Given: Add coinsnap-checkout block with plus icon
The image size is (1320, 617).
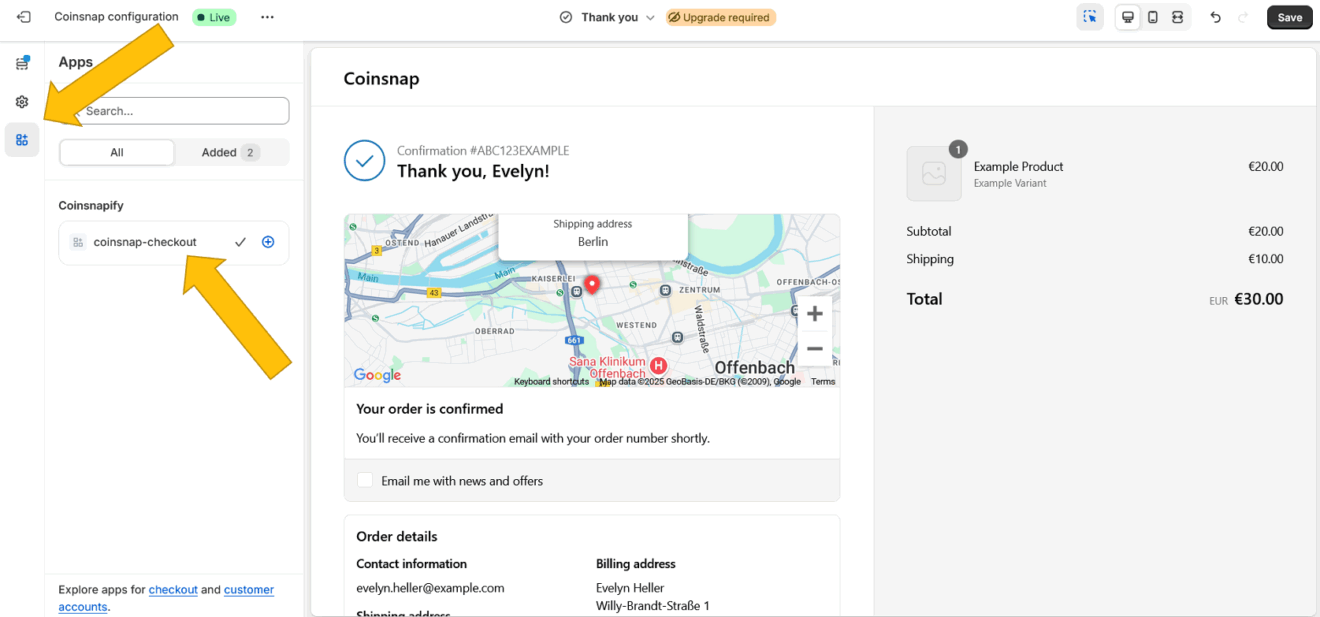Looking at the screenshot, I should point(268,242).
